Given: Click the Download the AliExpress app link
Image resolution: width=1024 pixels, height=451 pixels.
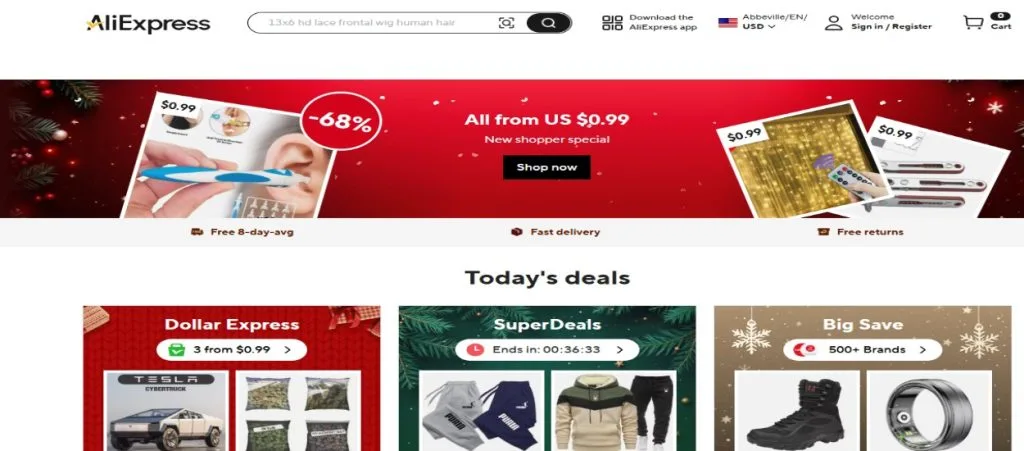Looking at the screenshot, I should point(663,22).
